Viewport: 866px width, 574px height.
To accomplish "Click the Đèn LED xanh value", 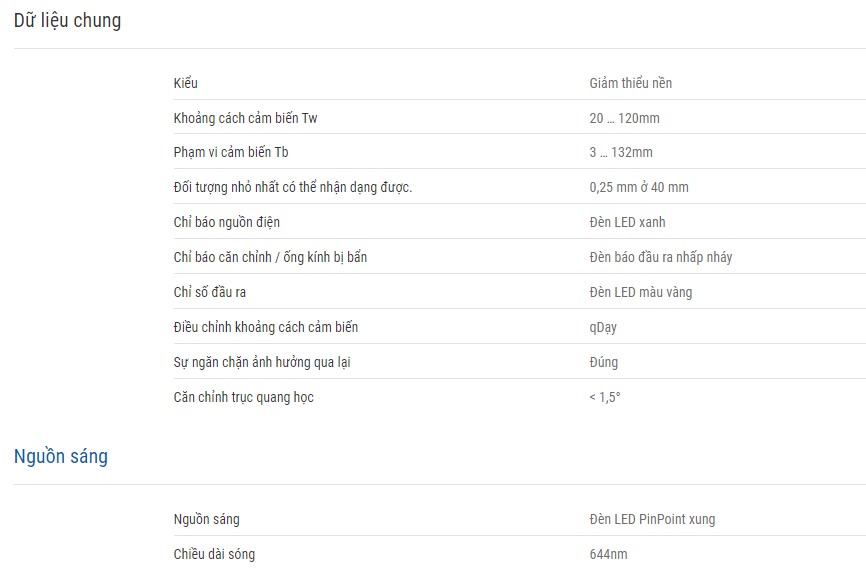I will click(x=627, y=222).
